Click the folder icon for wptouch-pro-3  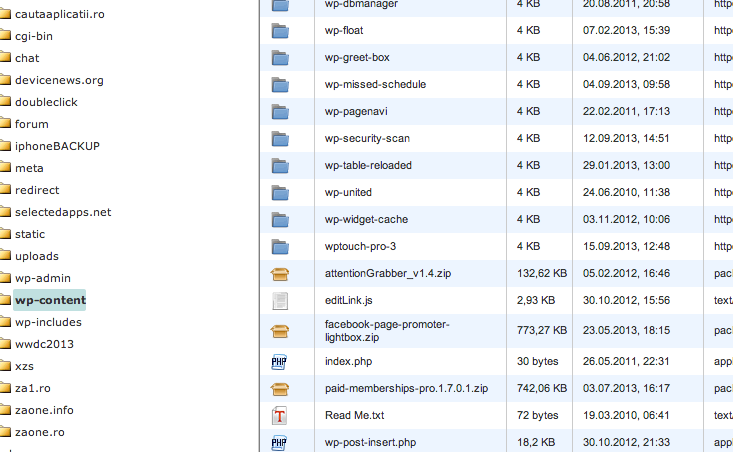coord(280,247)
